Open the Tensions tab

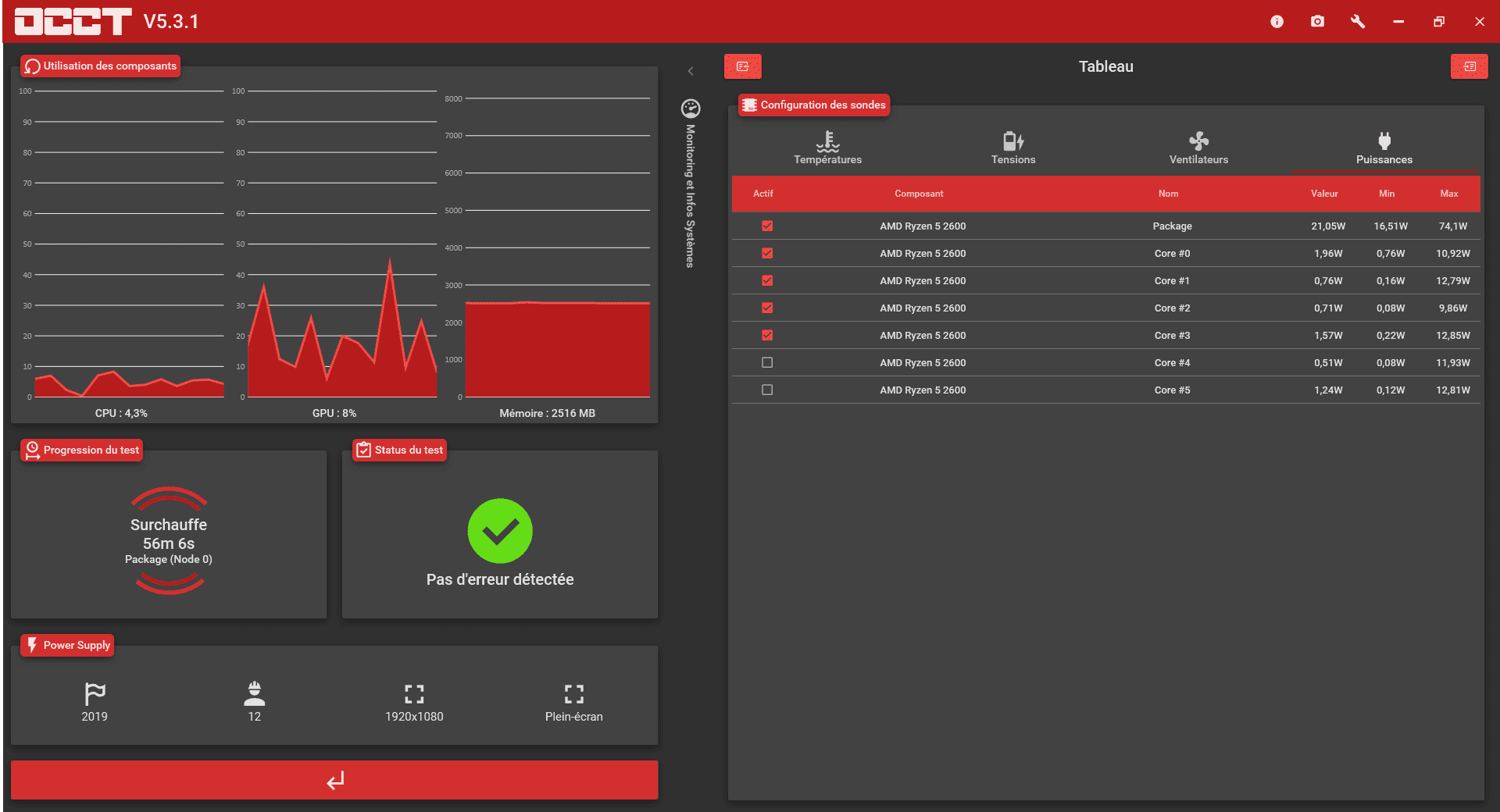click(1013, 148)
